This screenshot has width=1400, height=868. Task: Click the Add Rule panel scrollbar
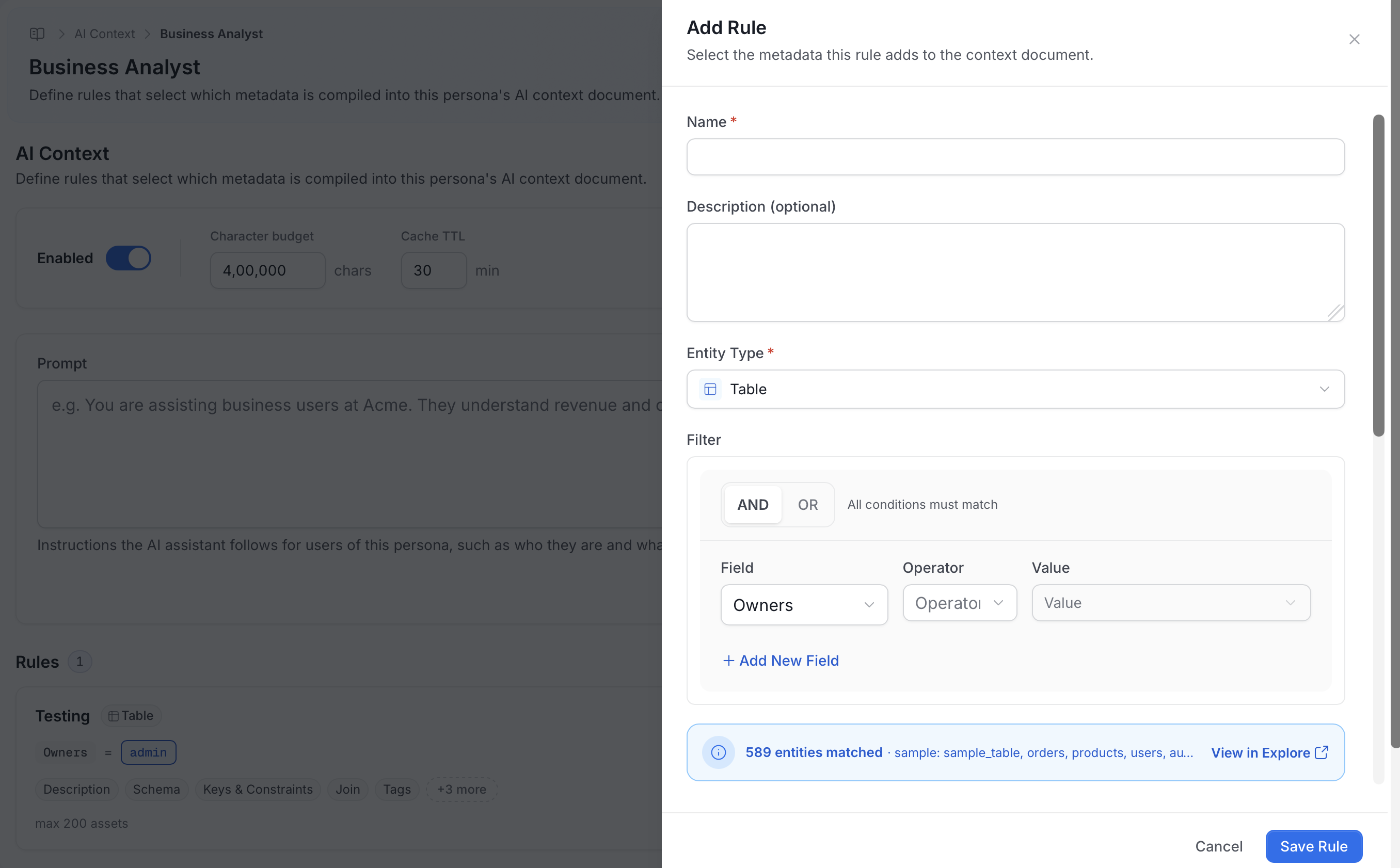(1378, 276)
